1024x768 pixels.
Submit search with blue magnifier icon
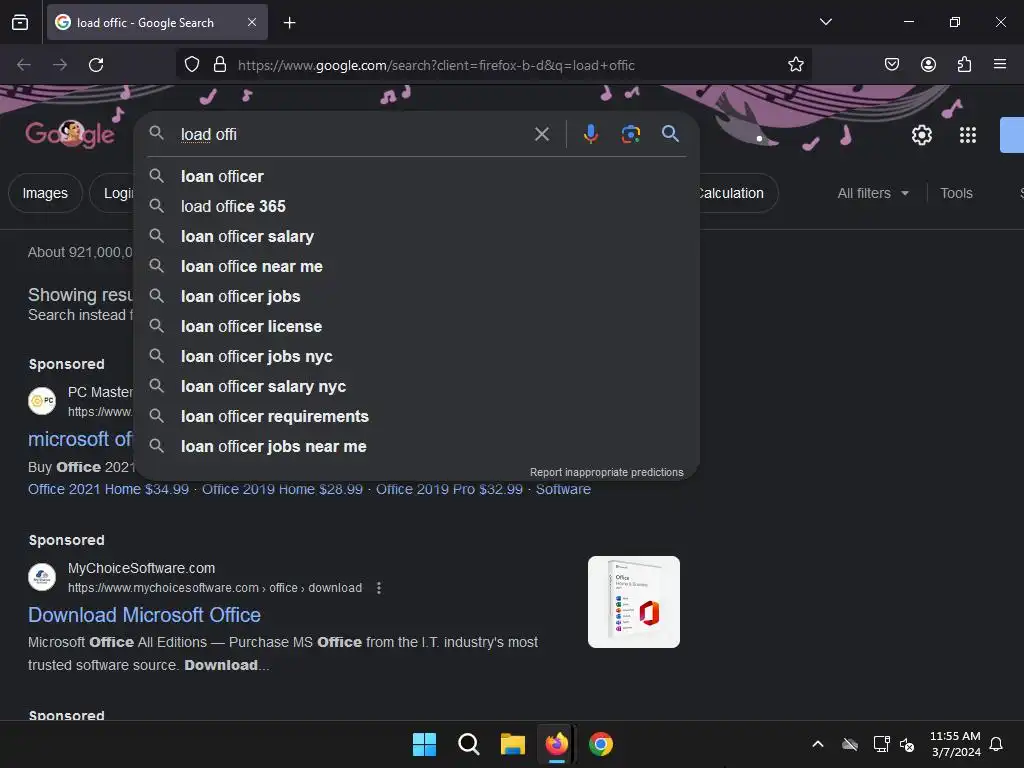tap(670, 134)
